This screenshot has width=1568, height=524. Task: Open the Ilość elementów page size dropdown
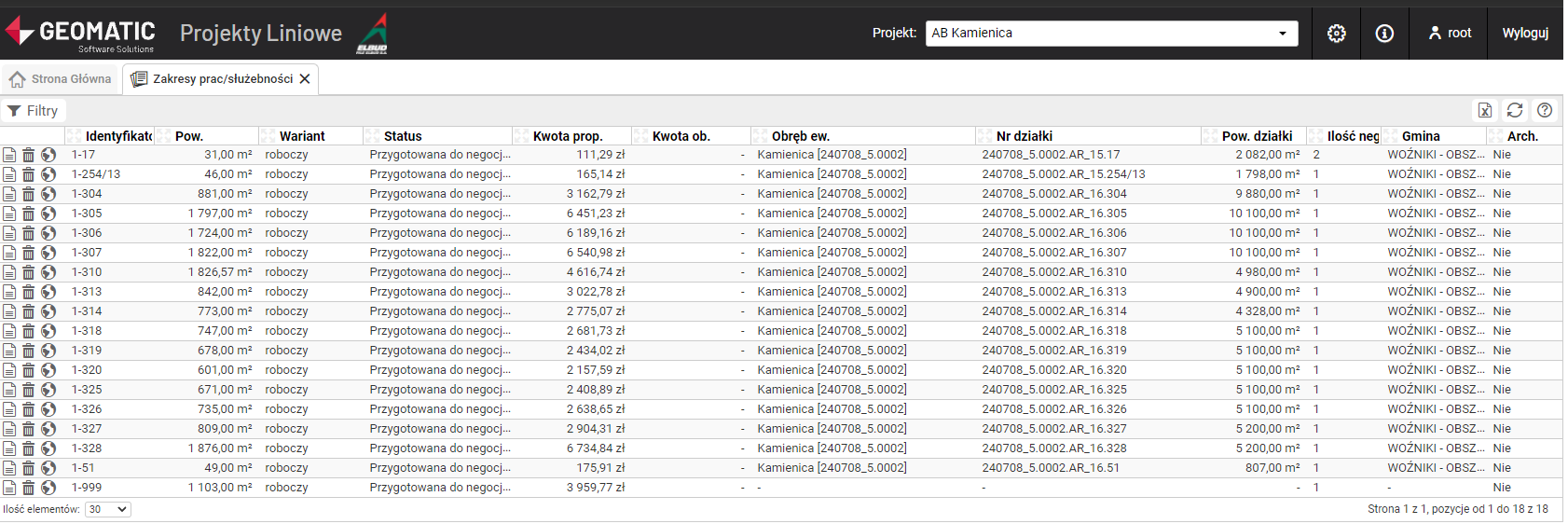coord(107,509)
